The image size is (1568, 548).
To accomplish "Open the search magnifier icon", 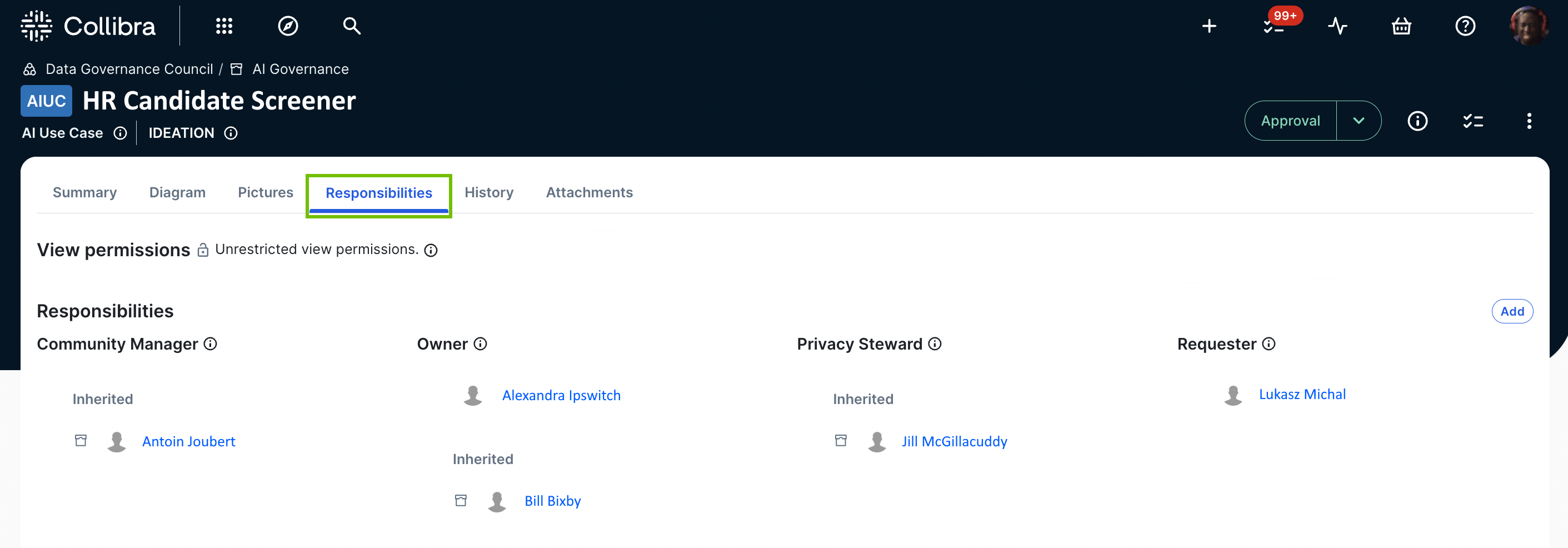I will point(351,26).
